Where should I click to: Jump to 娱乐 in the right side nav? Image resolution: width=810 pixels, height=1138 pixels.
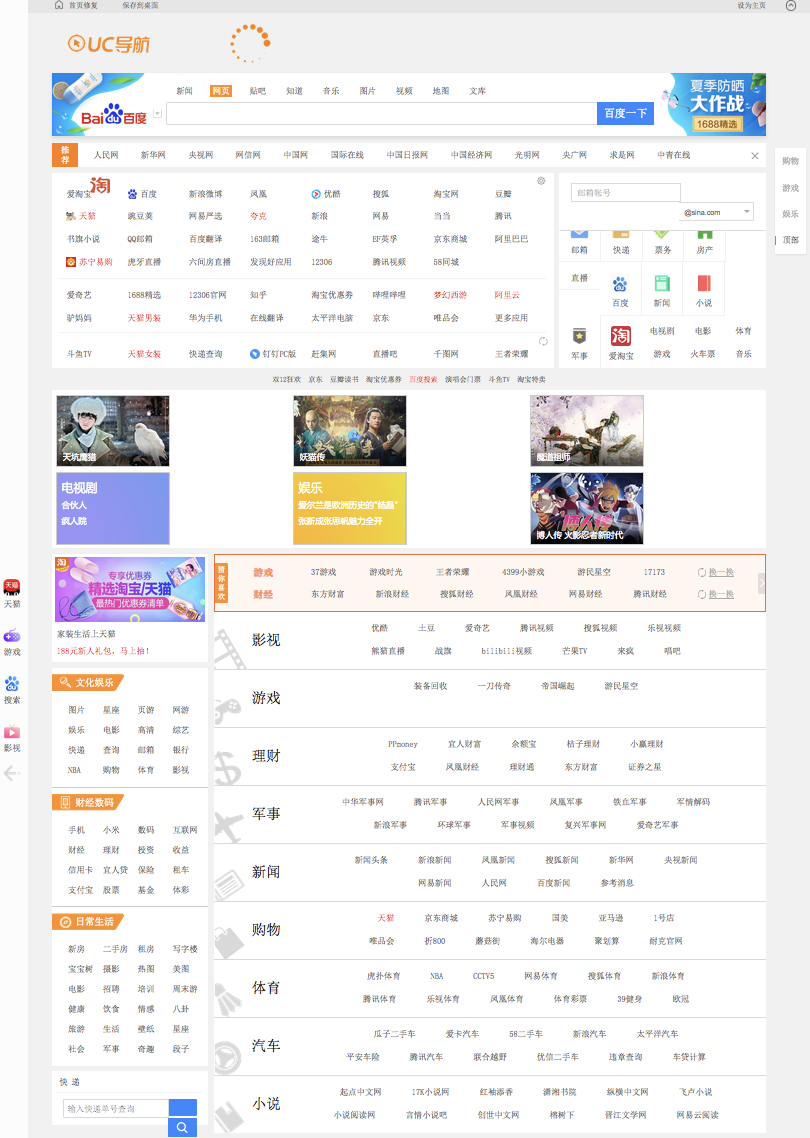(790, 214)
